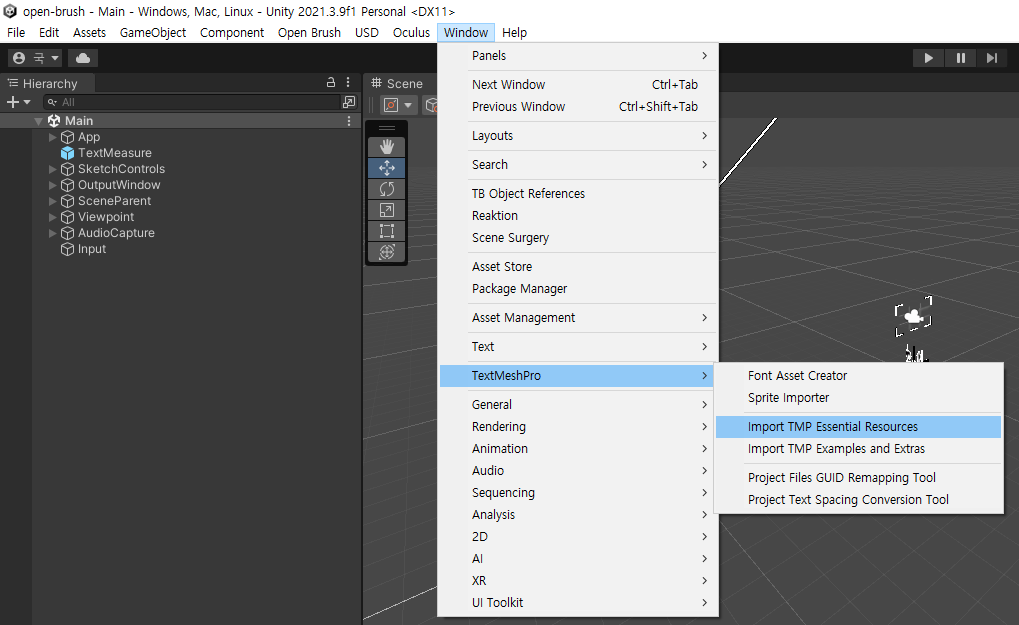This screenshot has height=625, width=1019.
Task: Collapse the Main scene tree
Action: tap(38, 121)
